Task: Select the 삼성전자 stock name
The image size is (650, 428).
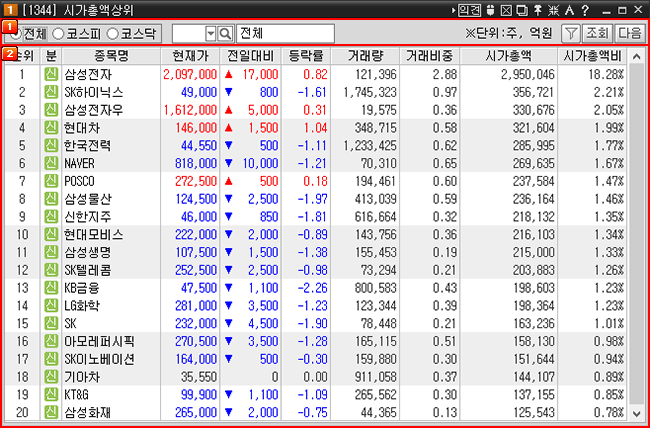Action: pos(88,75)
